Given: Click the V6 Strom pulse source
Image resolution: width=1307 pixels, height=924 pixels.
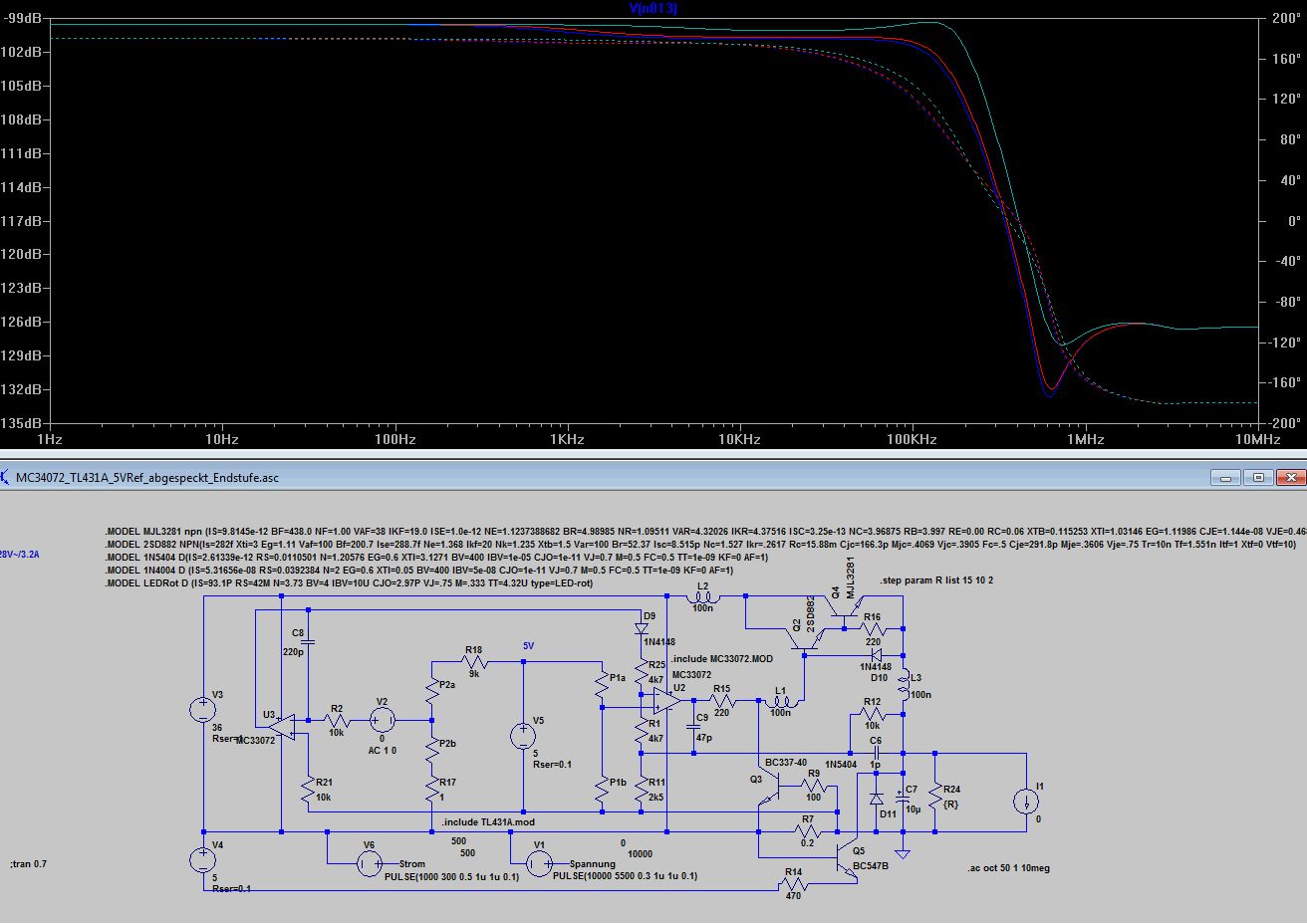Looking at the screenshot, I should pyautogui.click(x=368, y=863).
